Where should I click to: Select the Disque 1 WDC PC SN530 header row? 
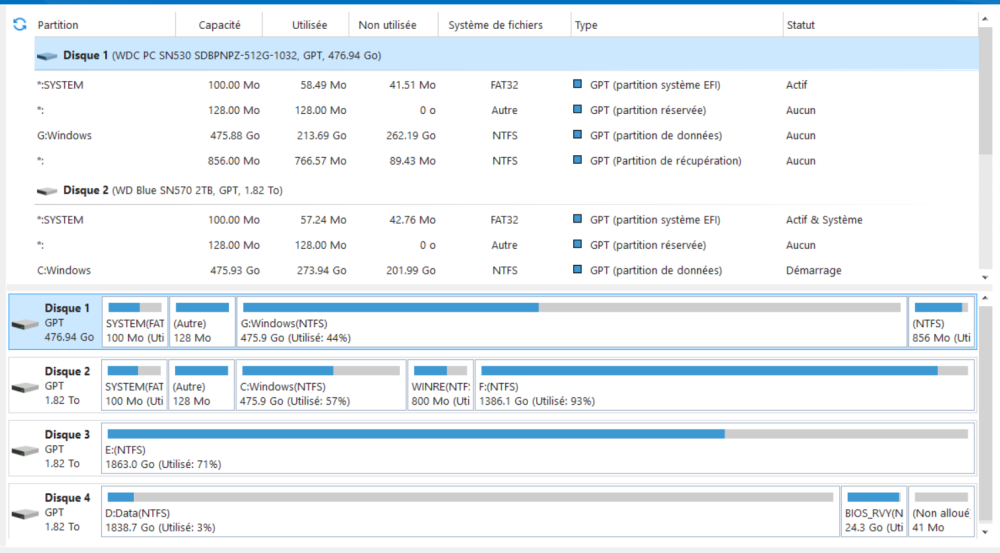[506, 55]
